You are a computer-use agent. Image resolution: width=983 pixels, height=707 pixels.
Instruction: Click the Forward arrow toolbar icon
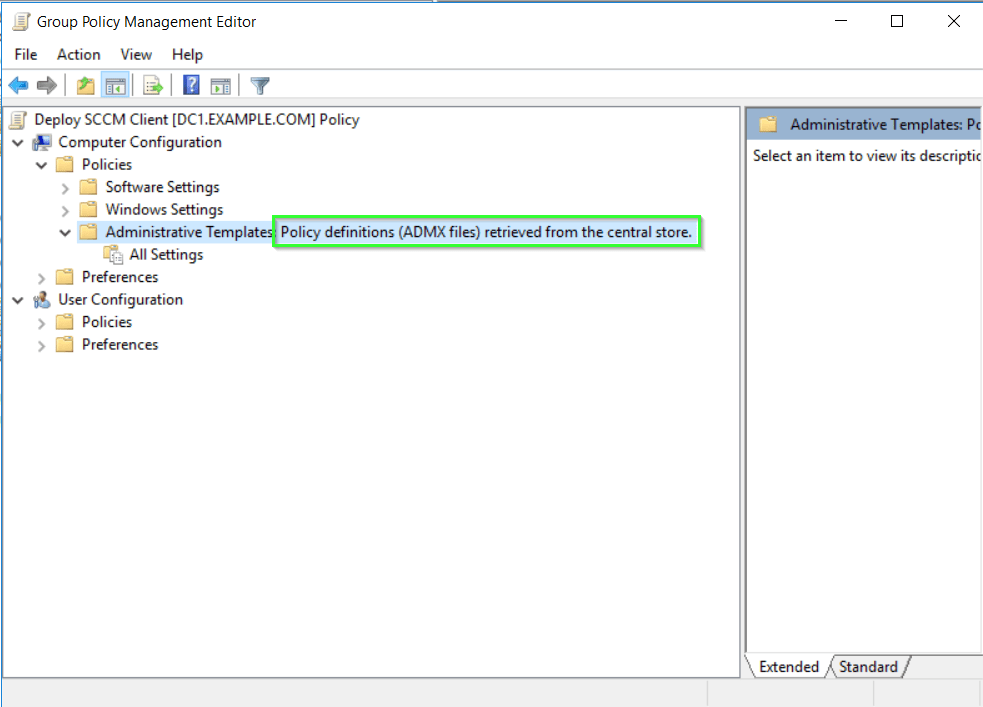coord(46,86)
